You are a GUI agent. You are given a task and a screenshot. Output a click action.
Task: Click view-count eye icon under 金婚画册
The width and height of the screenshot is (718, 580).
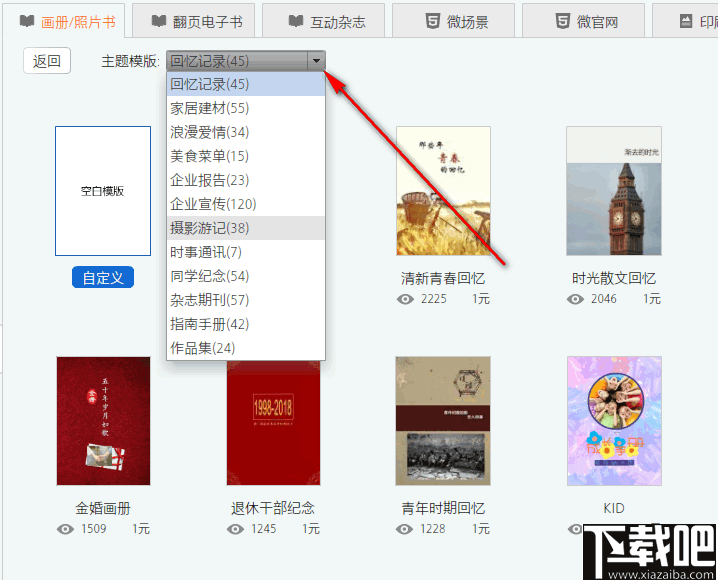tap(65, 529)
